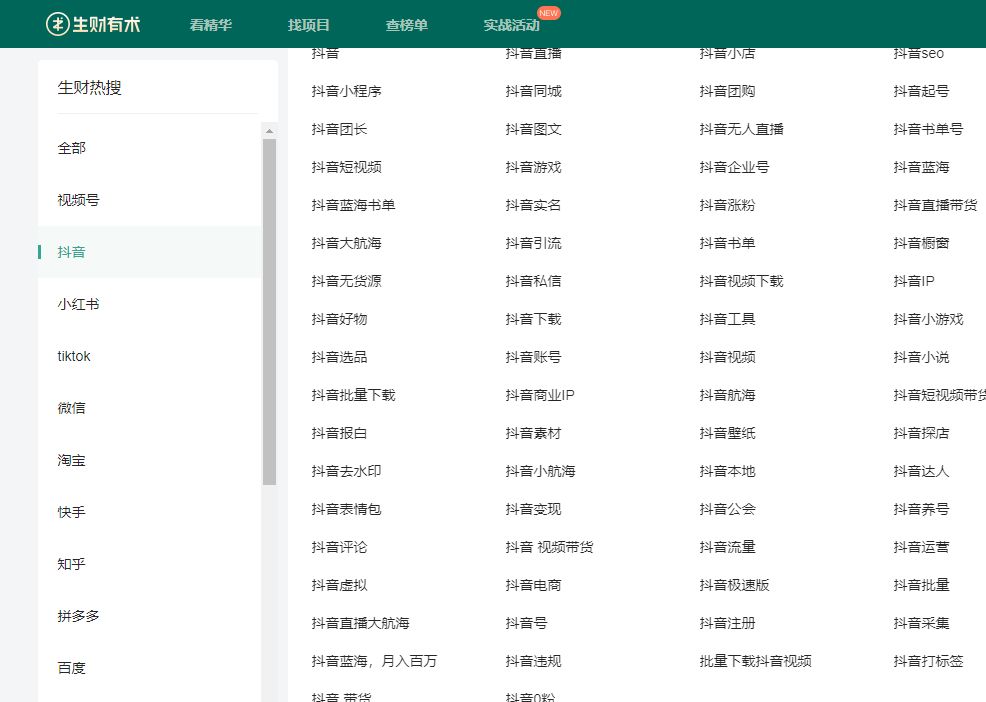Click the sidebar scrollbar up arrow
The width and height of the screenshot is (986, 702).
point(269,131)
